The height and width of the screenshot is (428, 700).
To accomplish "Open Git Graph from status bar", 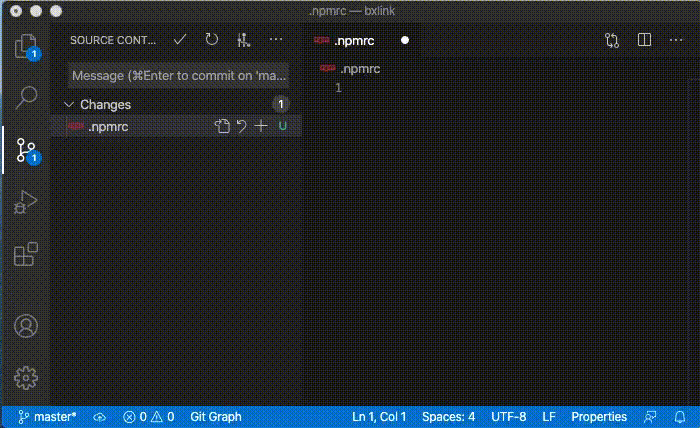I will click(x=216, y=417).
